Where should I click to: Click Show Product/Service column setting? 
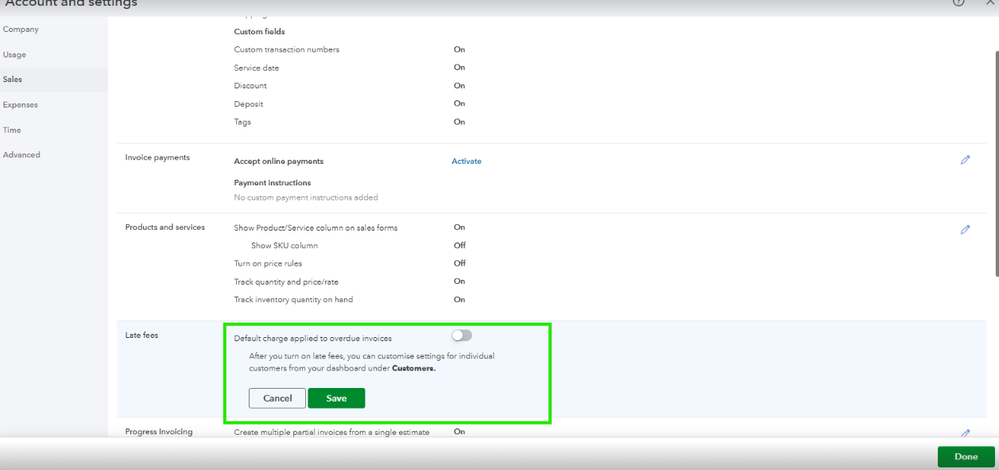[x=316, y=227]
